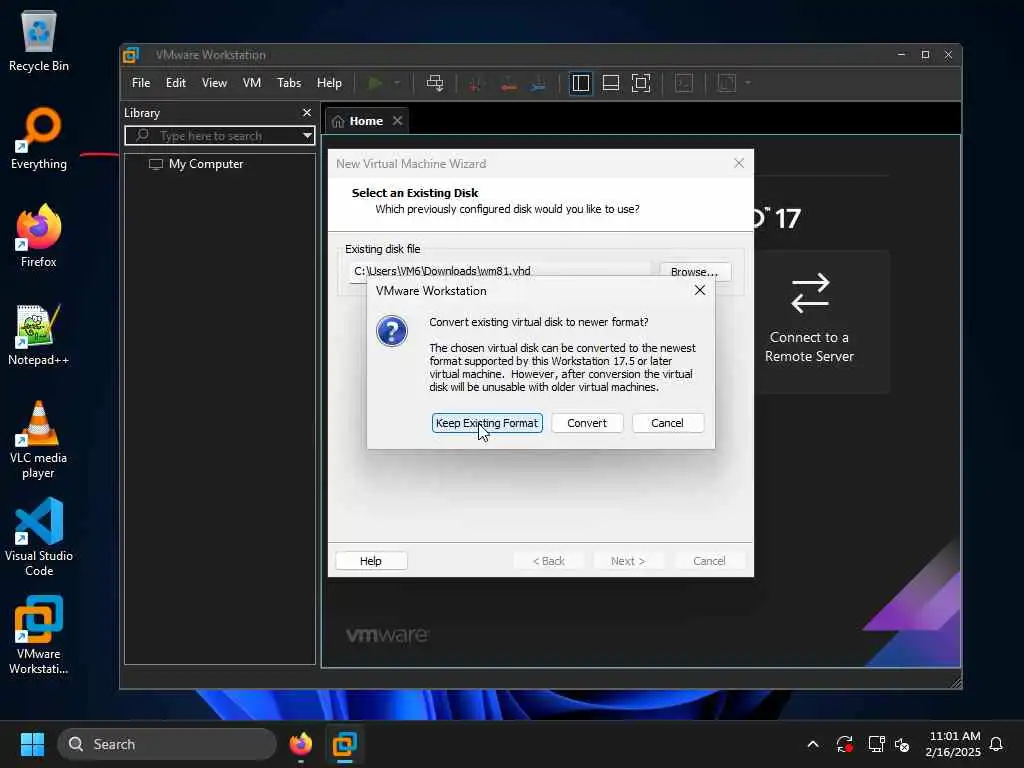Click the existing disk file path field
The width and height of the screenshot is (1024, 768).
[500, 271]
